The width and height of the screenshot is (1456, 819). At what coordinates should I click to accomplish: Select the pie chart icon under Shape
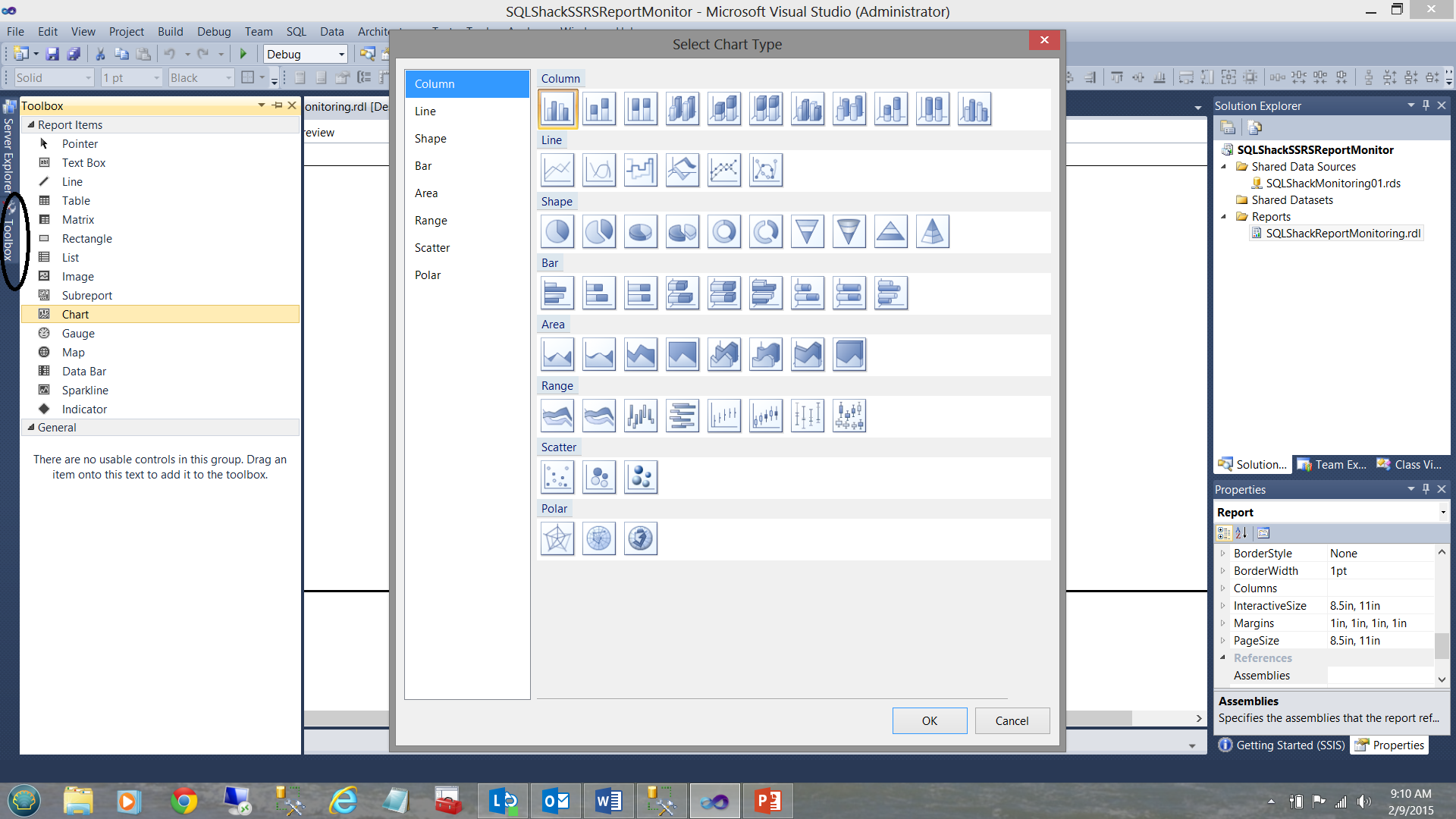point(557,231)
